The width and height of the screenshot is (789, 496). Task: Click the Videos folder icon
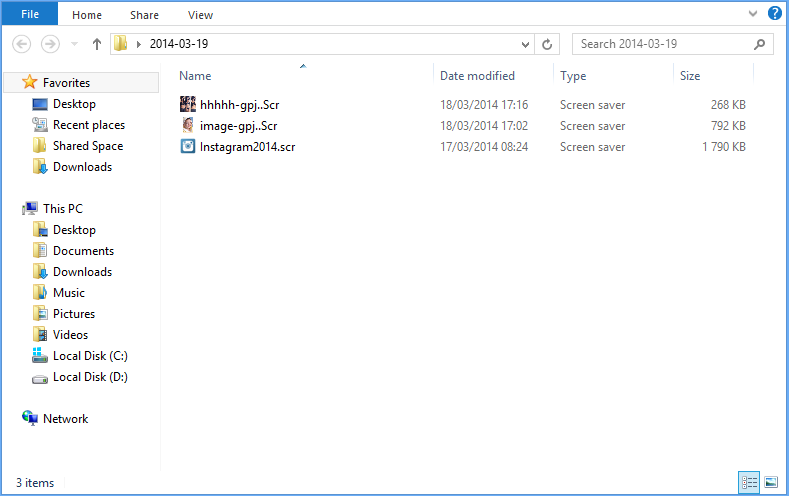pyautogui.click(x=40, y=335)
